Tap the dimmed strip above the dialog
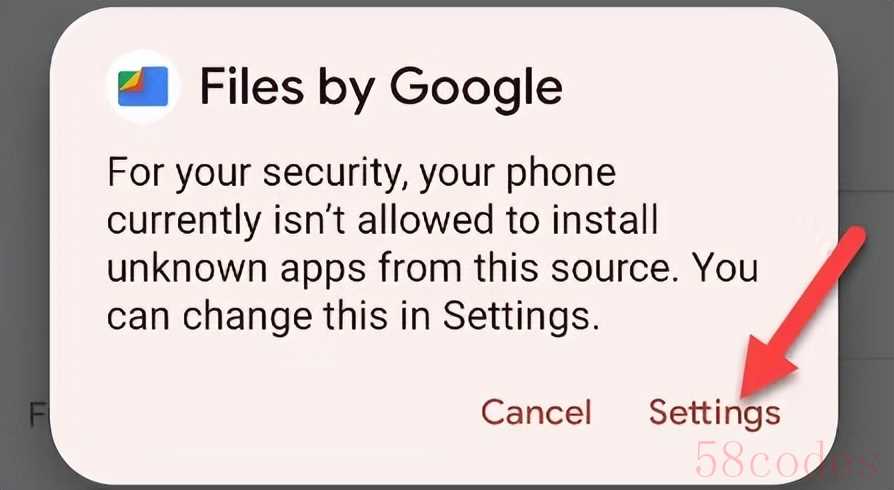The image size is (894, 490). 447,3
